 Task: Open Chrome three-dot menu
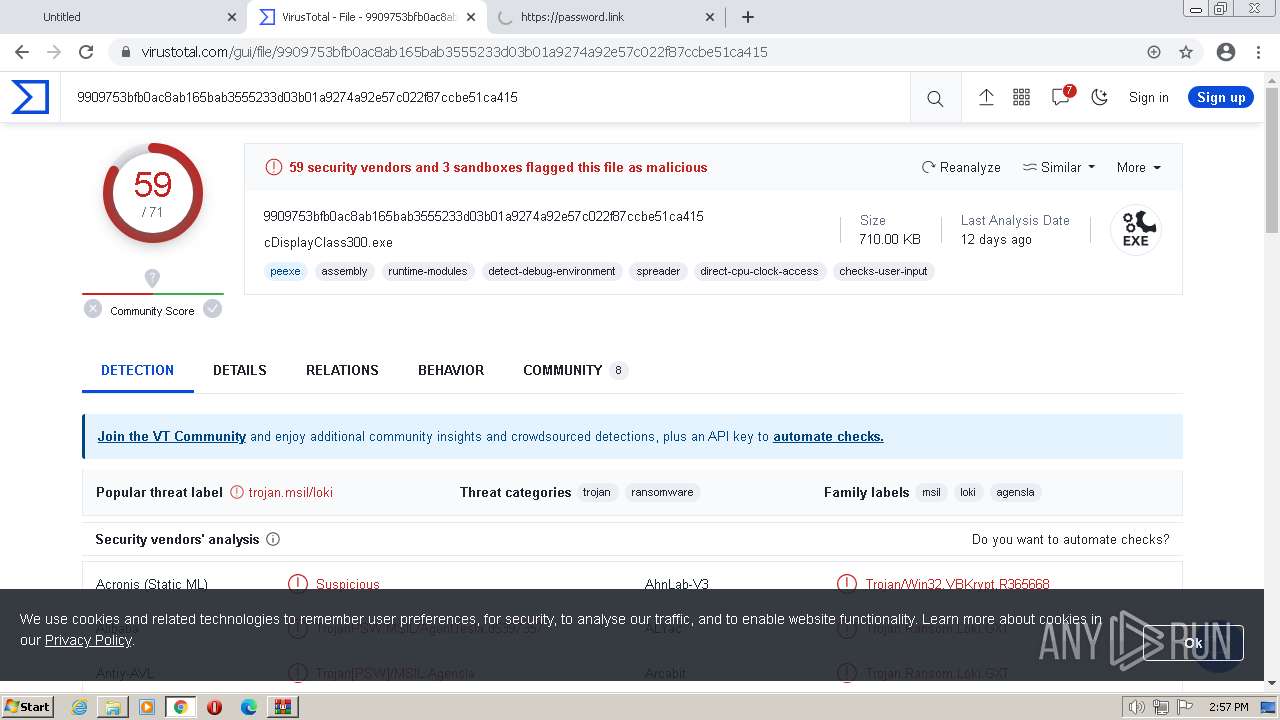tap(1258, 52)
